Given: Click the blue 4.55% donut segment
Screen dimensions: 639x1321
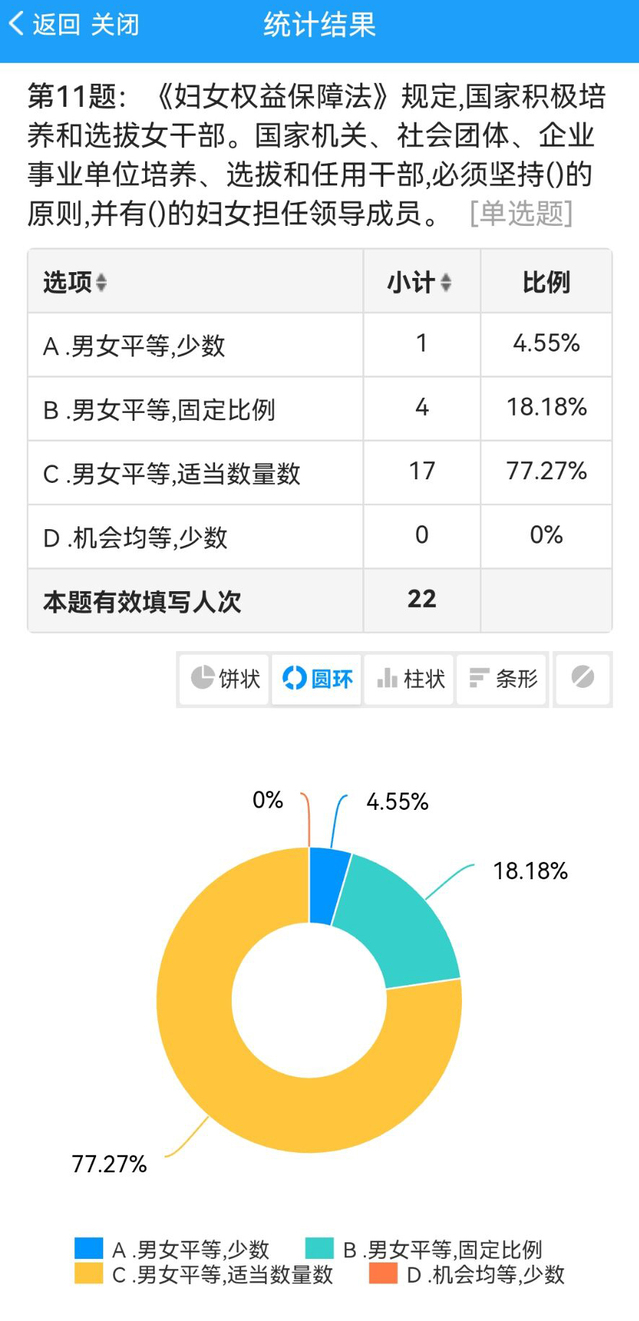Looking at the screenshot, I should 328,885.
